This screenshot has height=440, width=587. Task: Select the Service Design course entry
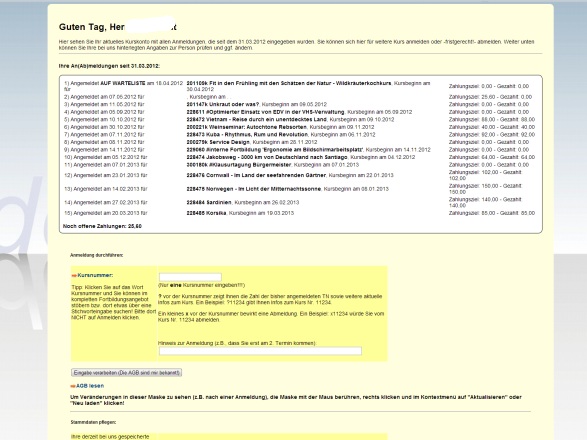[x=218, y=142]
